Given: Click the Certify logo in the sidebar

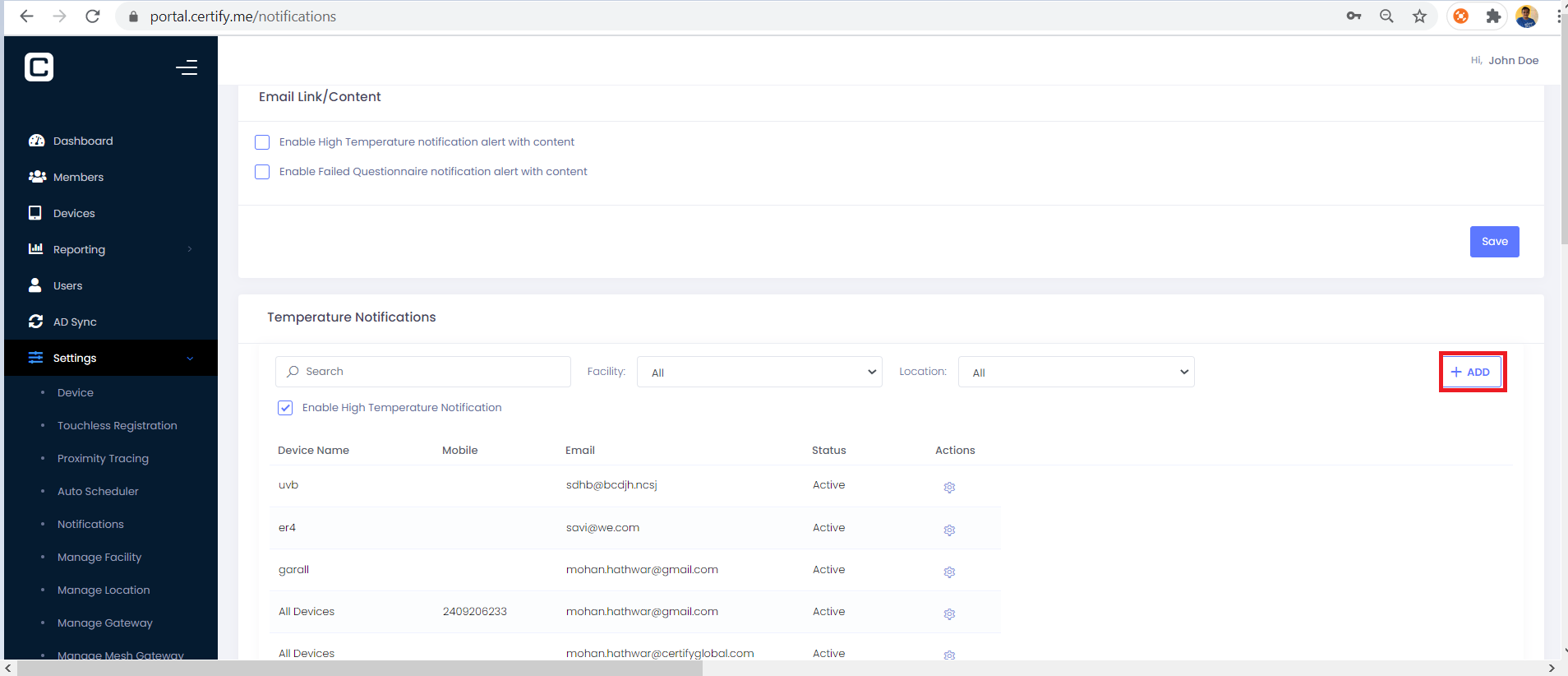Looking at the screenshot, I should 39,67.
